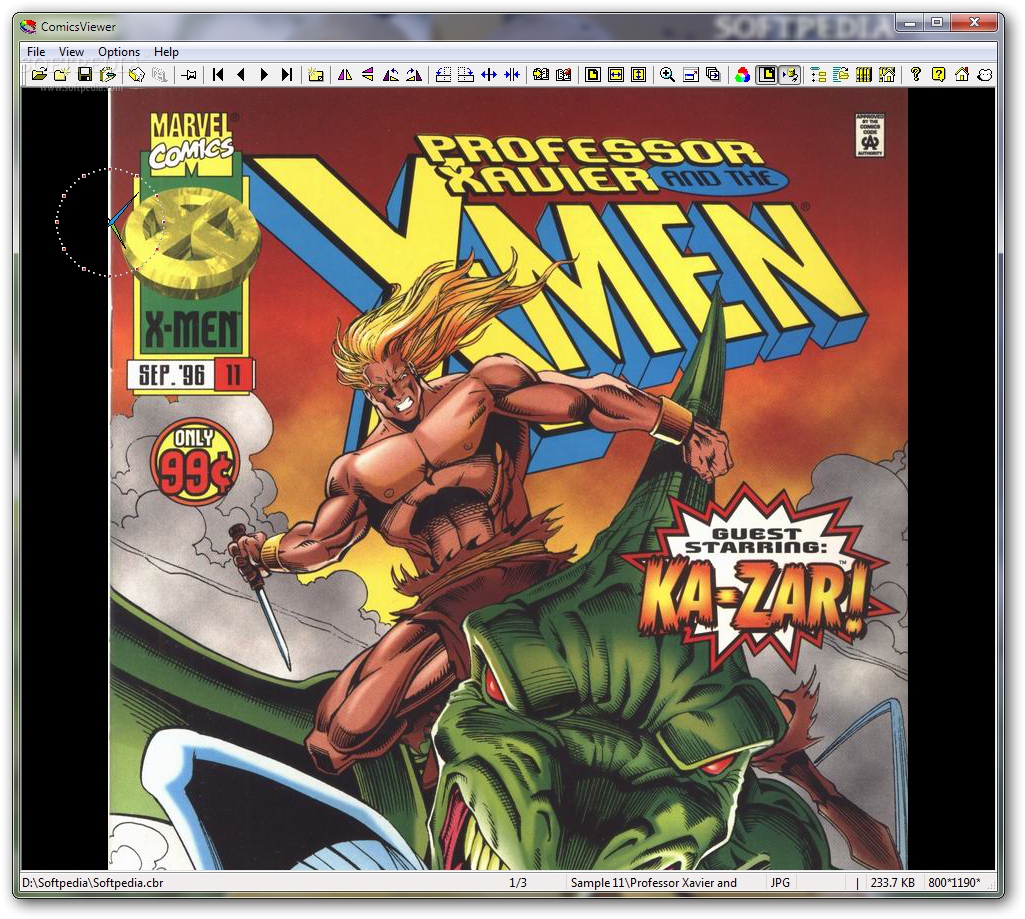Screen dimensions: 1025x919
Task: Go to the next page arrow
Action: tap(264, 75)
